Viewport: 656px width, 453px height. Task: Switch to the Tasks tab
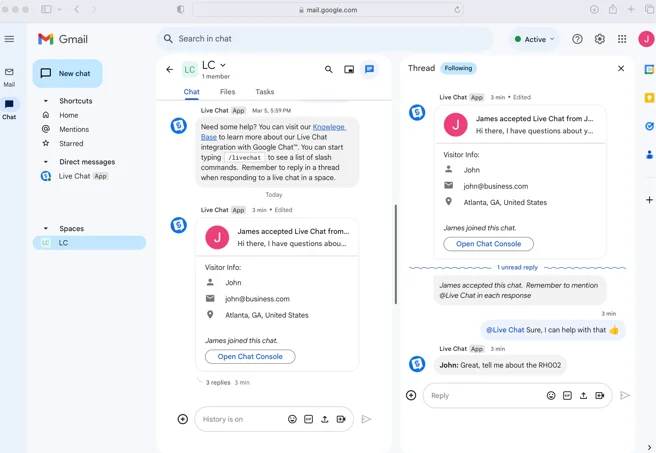264,92
